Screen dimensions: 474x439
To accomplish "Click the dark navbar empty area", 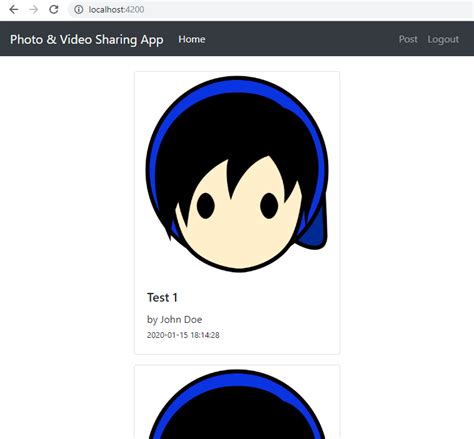I will [300, 39].
